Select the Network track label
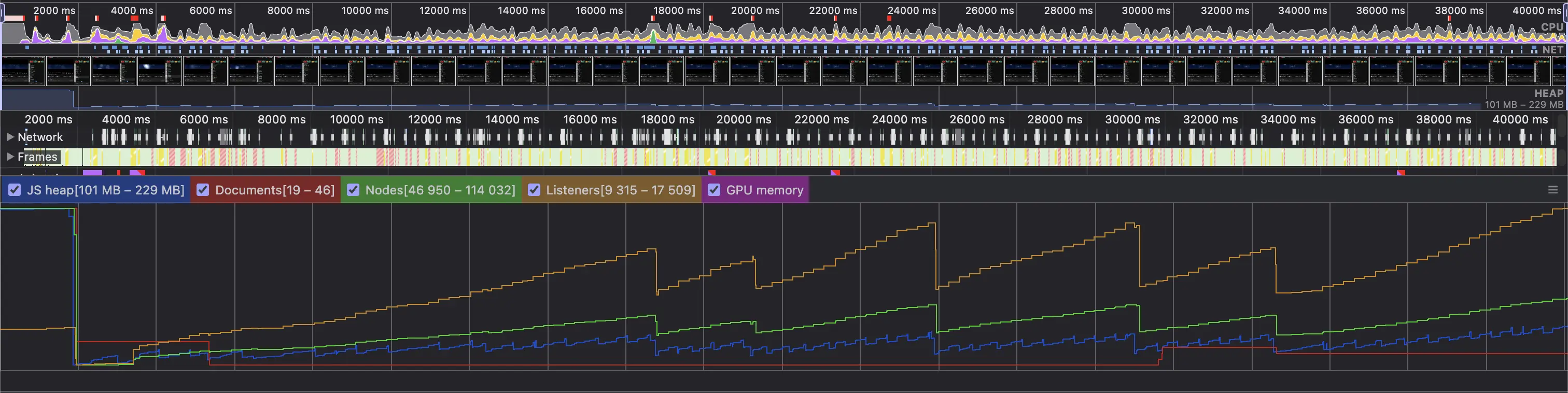This screenshot has width=1568, height=393. tap(40, 137)
